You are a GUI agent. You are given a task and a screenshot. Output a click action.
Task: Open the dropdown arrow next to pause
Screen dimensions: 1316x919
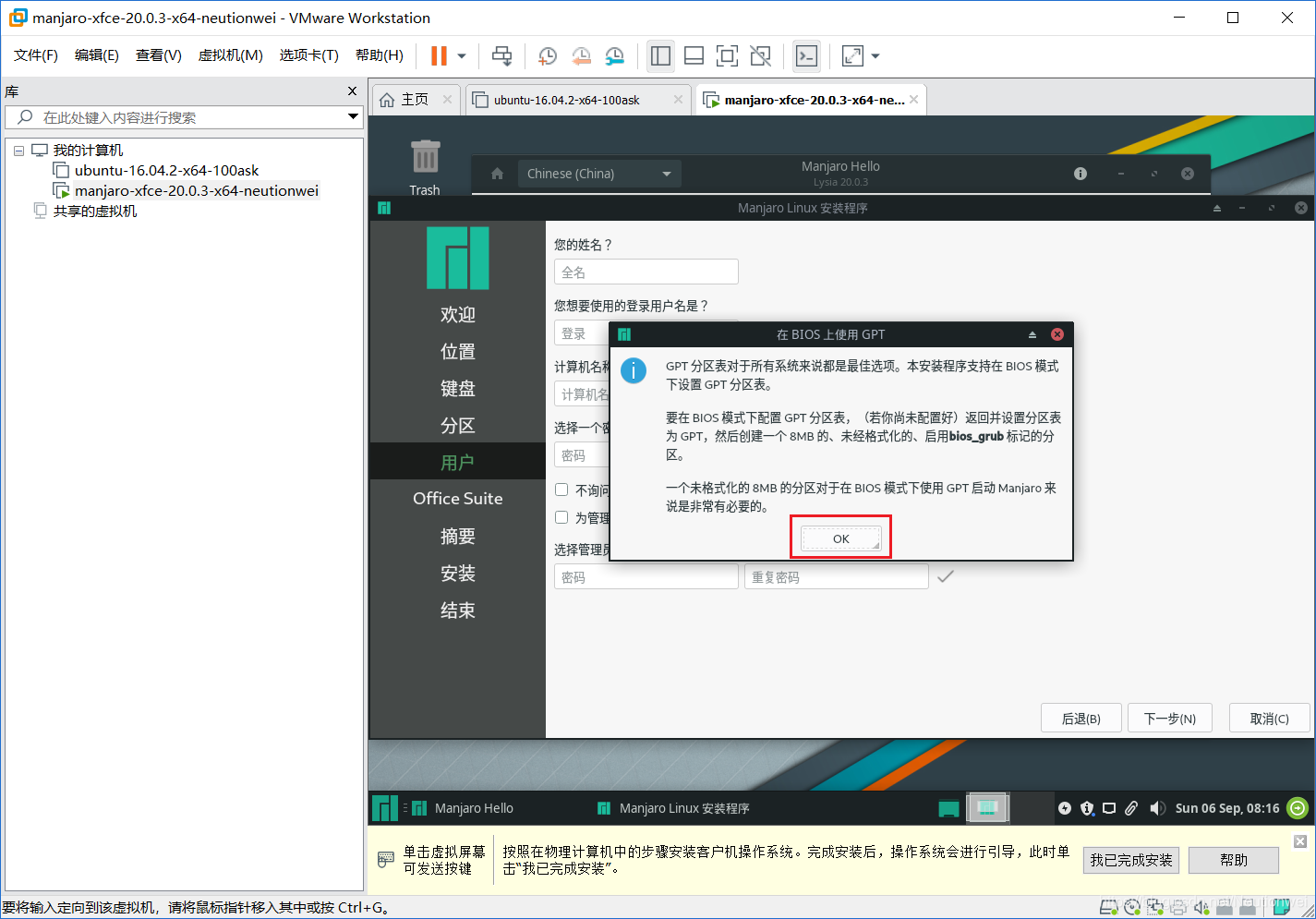pyautogui.click(x=462, y=56)
